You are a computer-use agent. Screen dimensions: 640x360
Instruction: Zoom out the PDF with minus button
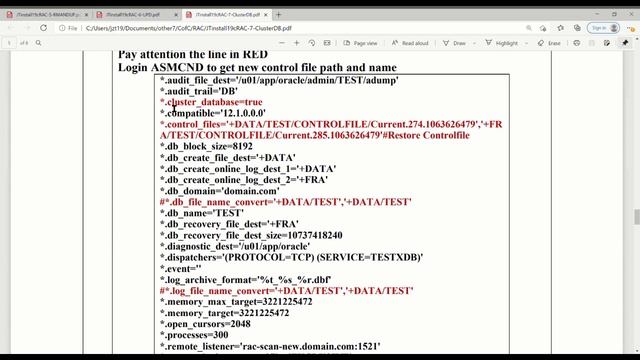pyautogui.click(x=282, y=43)
